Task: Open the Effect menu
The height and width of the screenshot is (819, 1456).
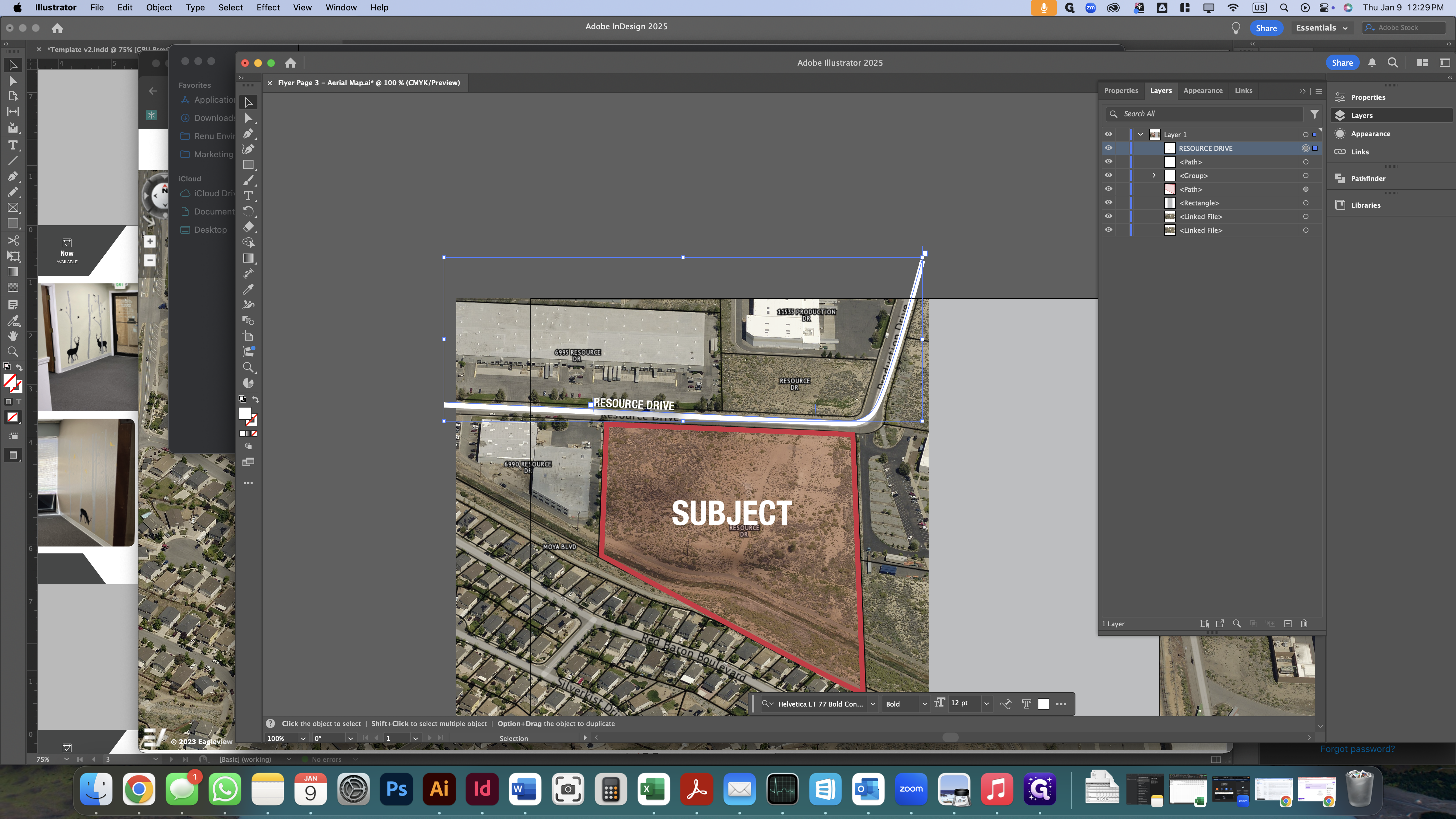Action: (268, 7)
